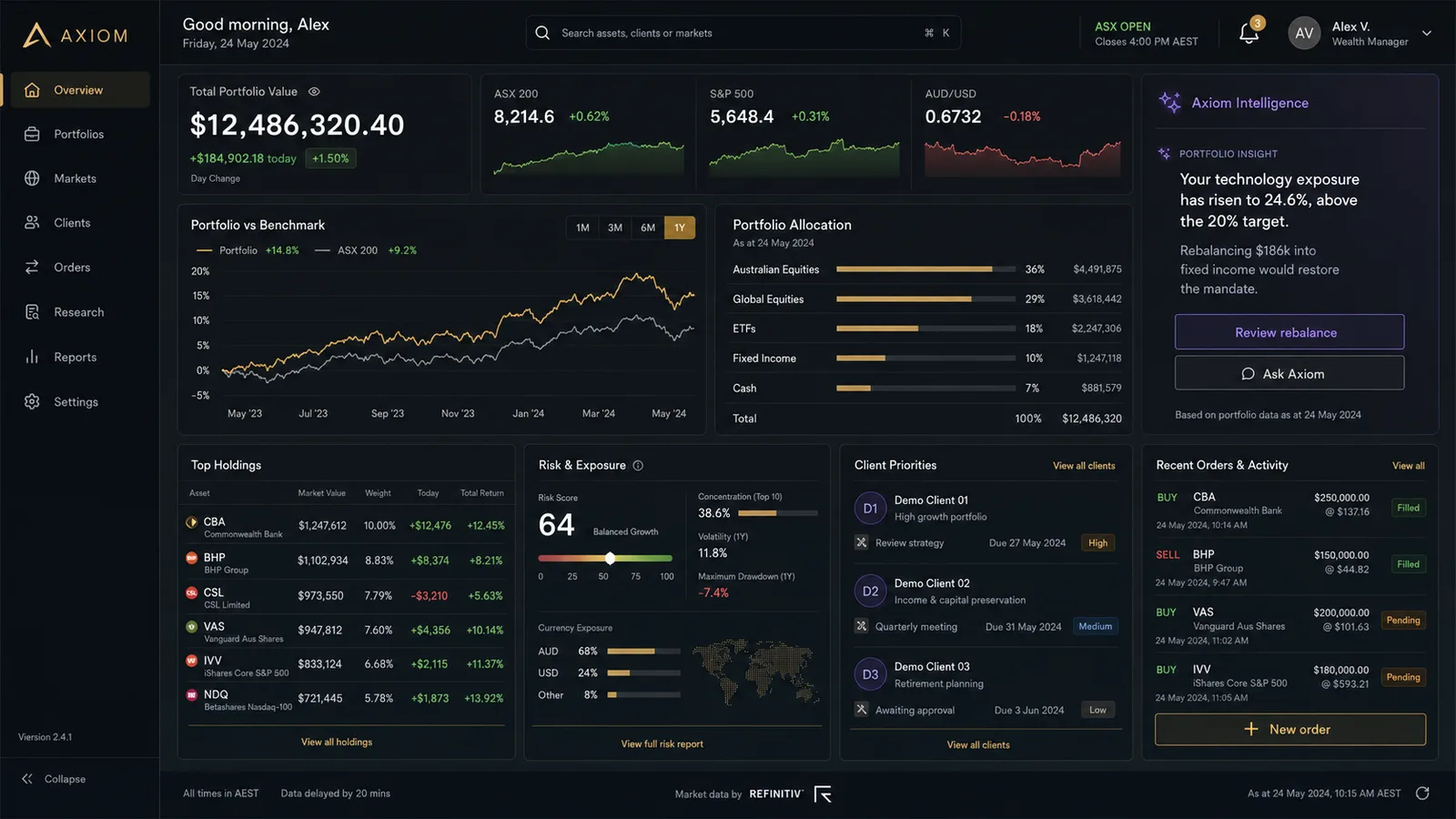1456x819 pixels.
Task: Expand the Alex V. account menu
Action: [1427, 34]
